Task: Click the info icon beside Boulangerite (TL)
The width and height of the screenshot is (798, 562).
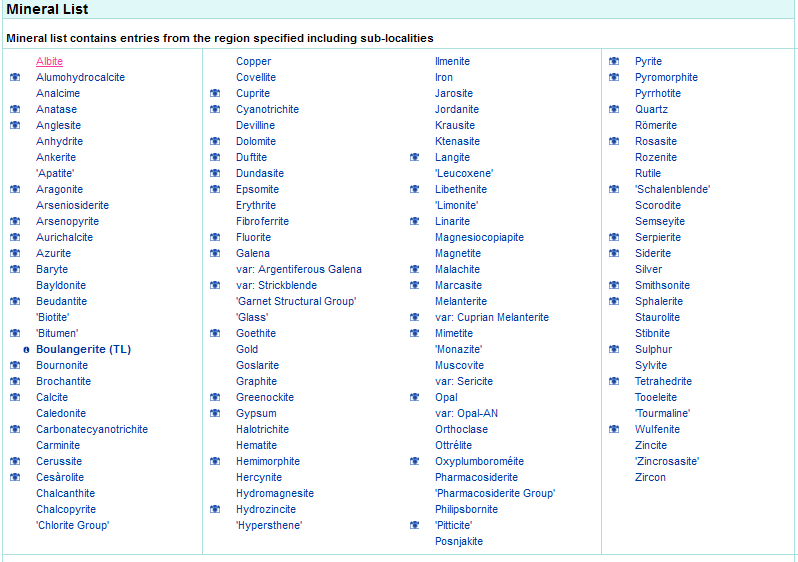Action: [x=26, y=350]
